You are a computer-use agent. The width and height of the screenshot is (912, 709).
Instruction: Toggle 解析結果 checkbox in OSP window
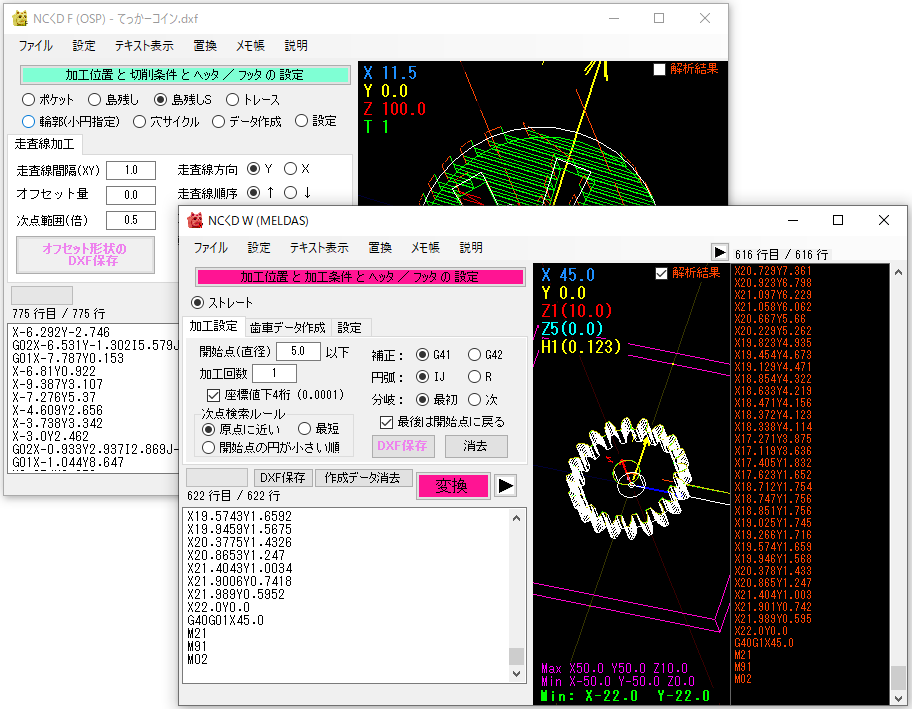click(x=659, y=69)
